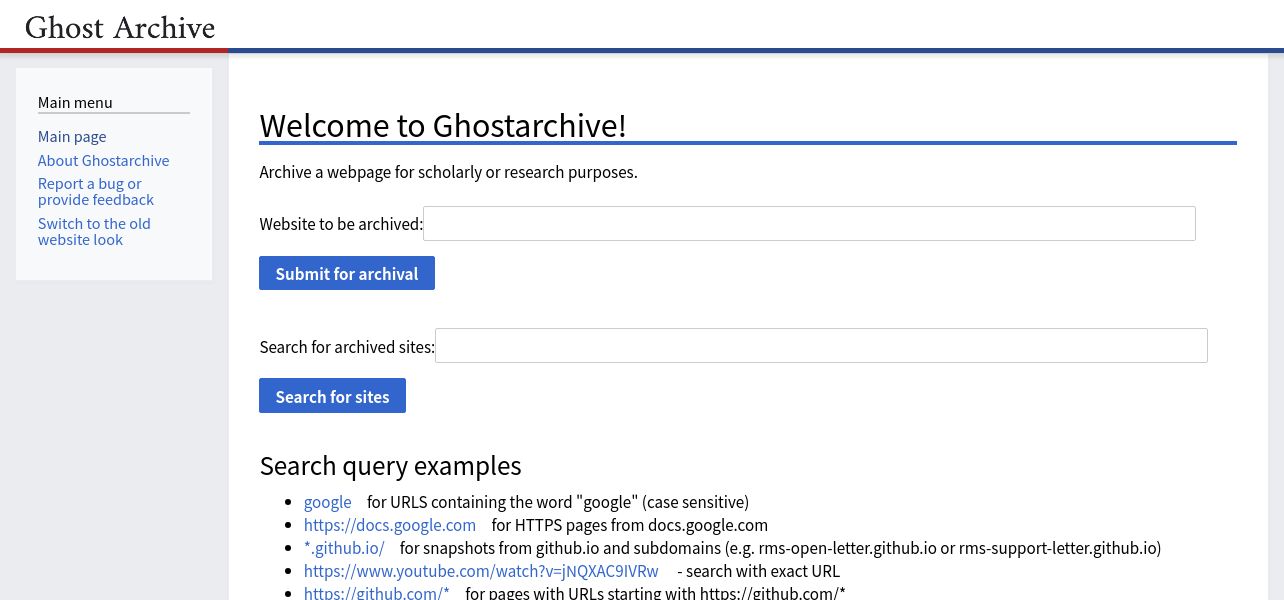This screenshot has height=600, width=1284.
Task: Click Submit for archival button
Action: coord(347,274)
